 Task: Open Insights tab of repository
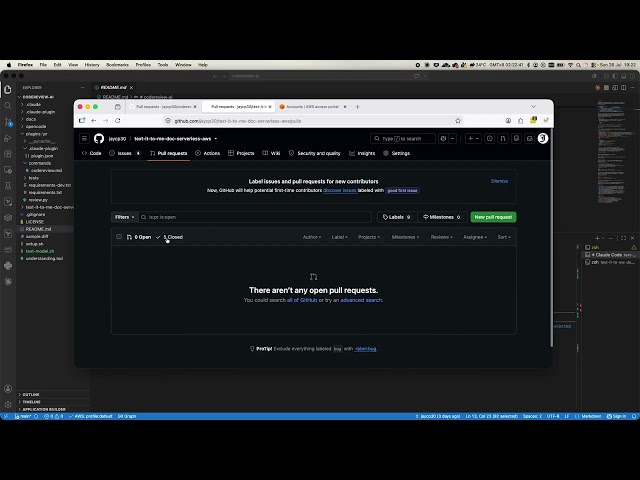(362, 153)
